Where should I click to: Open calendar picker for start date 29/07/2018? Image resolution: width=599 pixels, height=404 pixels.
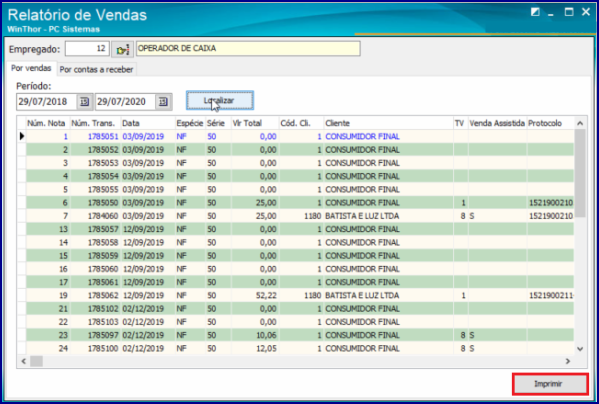84,102
